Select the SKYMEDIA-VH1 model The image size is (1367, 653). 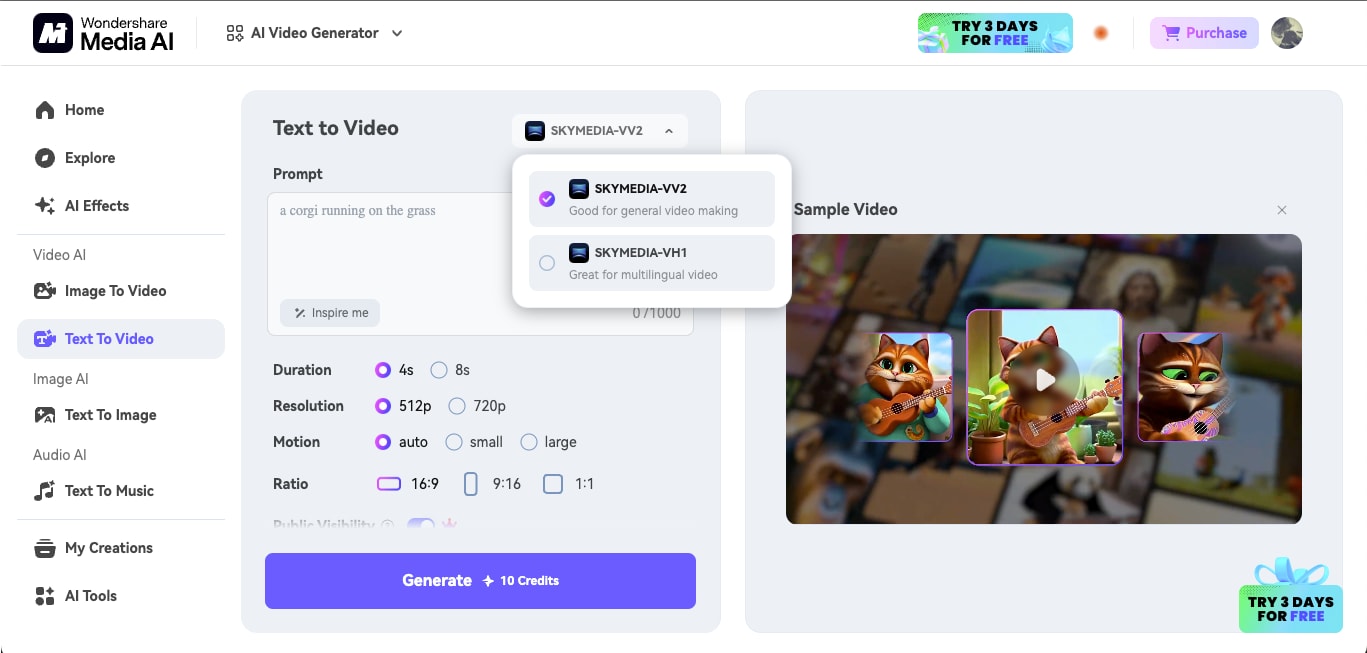(651, 263)
